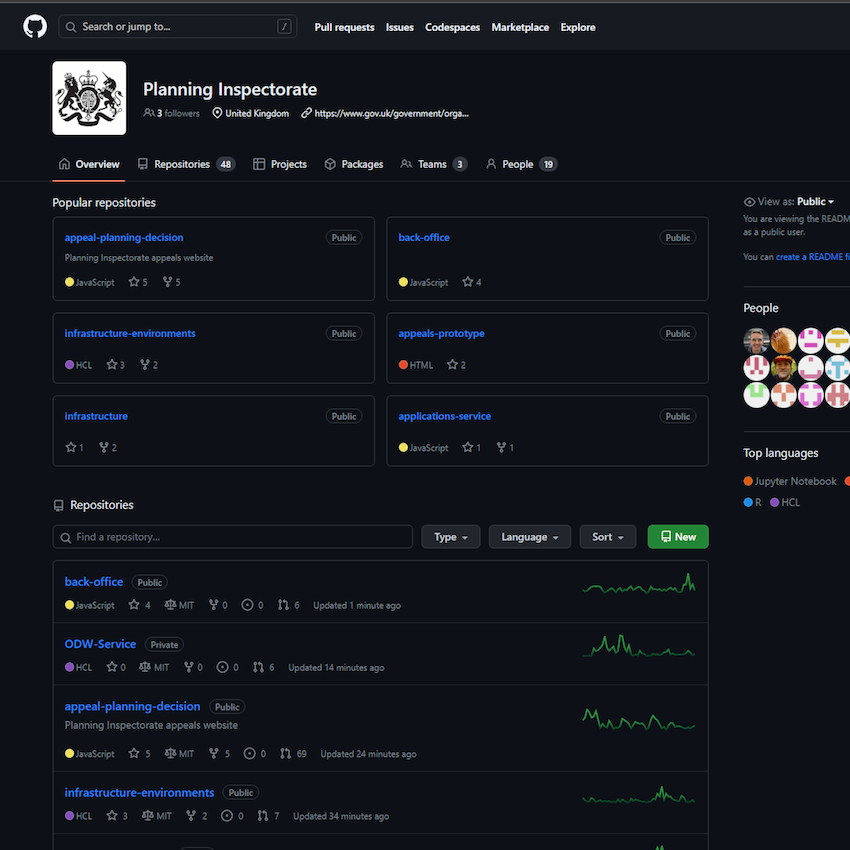Click the fork icon on the applications-service card
850x850 pixels.
pyautogui.click(x=501, y=447)
